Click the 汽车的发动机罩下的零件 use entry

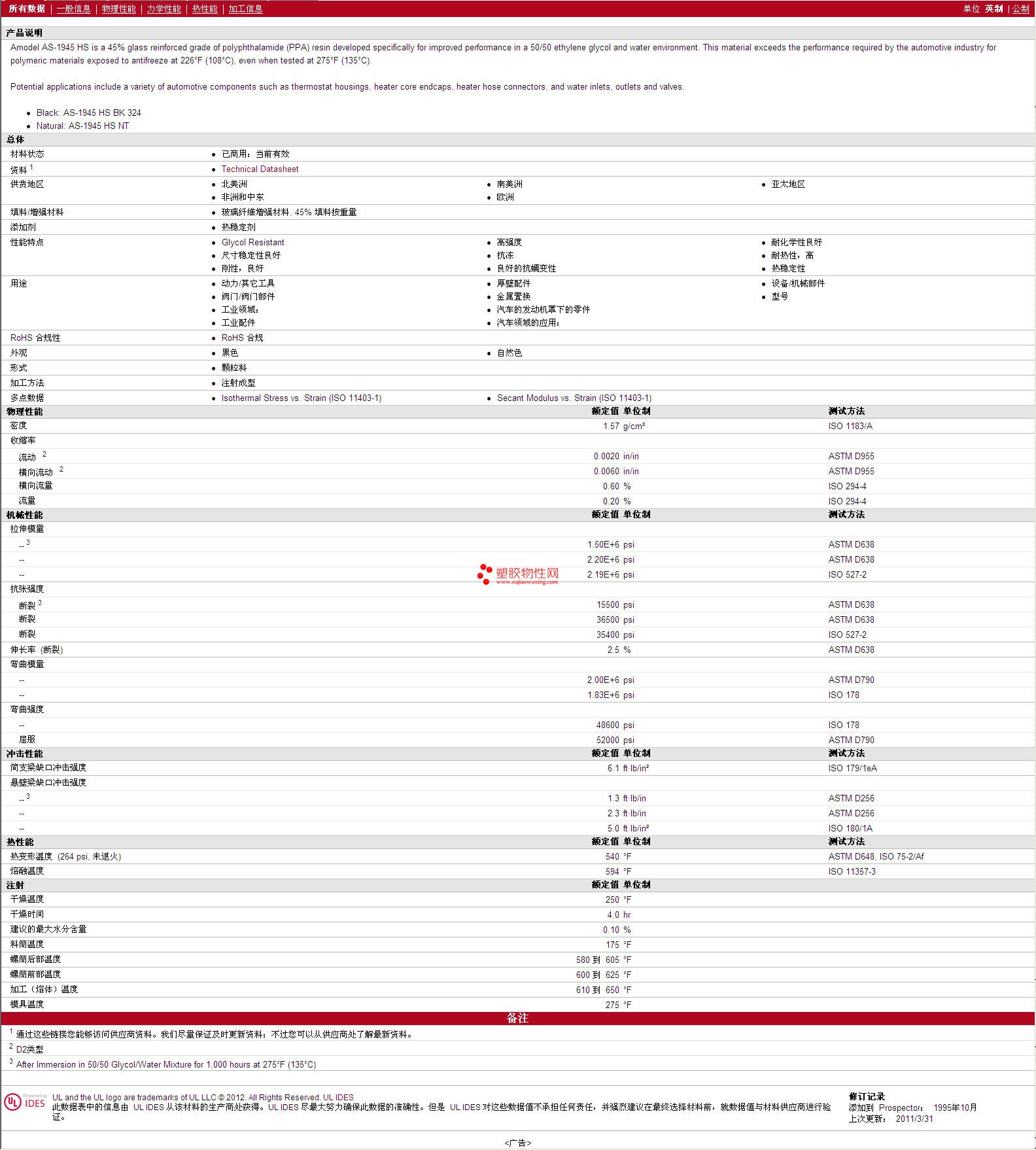(x=544, y=309)
